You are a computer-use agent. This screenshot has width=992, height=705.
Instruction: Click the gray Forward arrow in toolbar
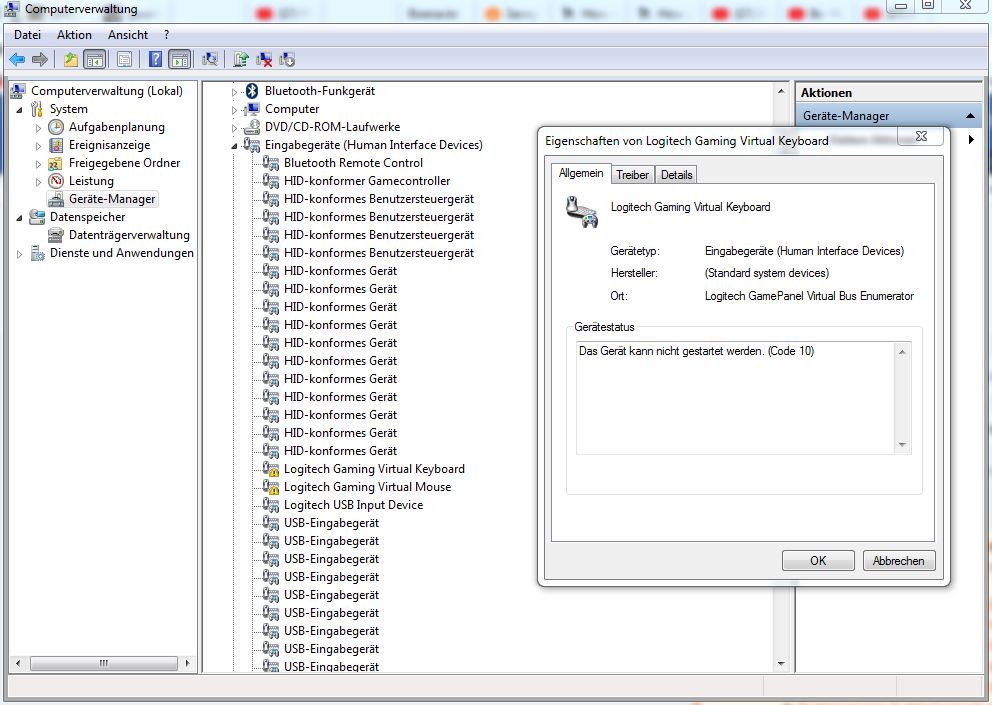point(40,59)
